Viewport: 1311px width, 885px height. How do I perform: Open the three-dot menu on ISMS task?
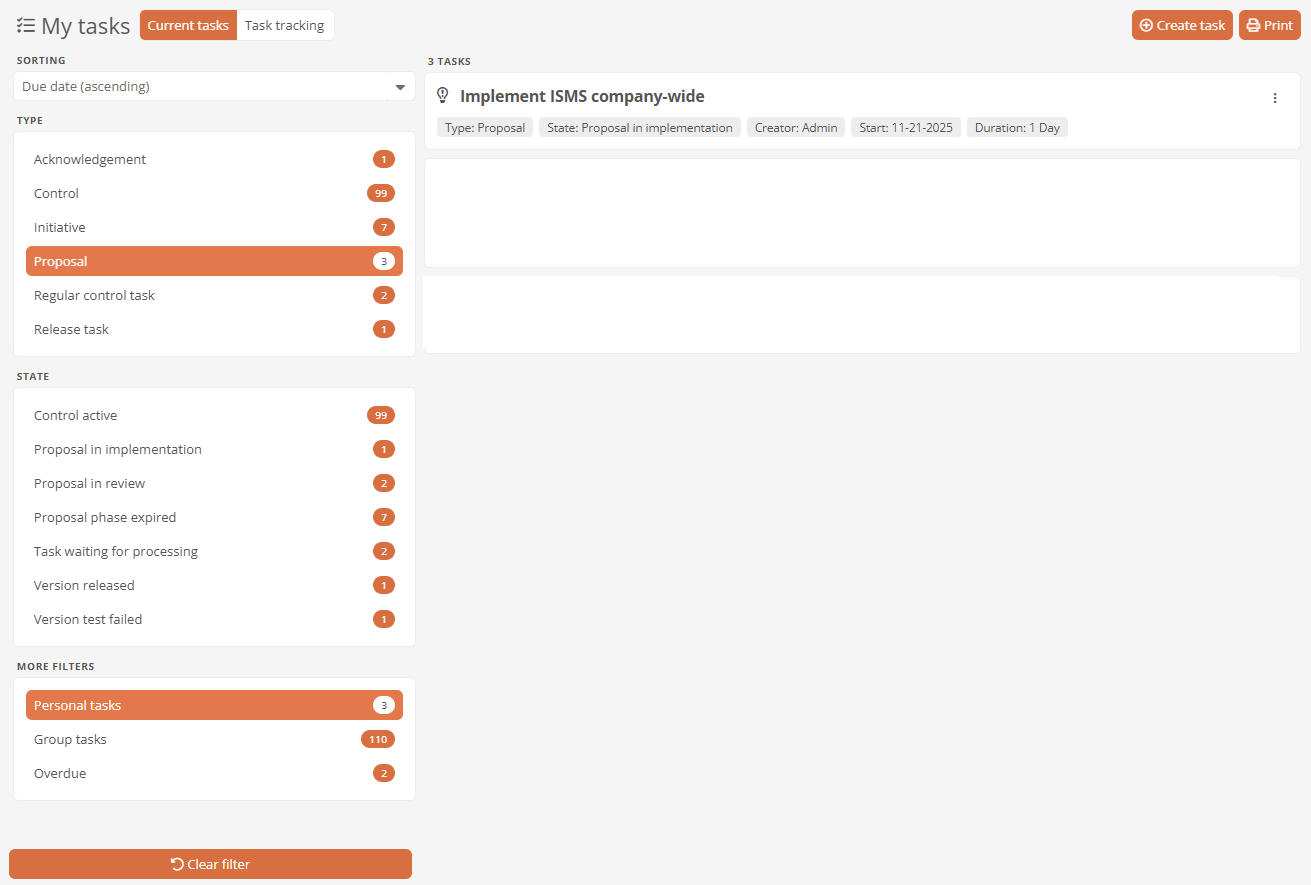pos(1274,98)
